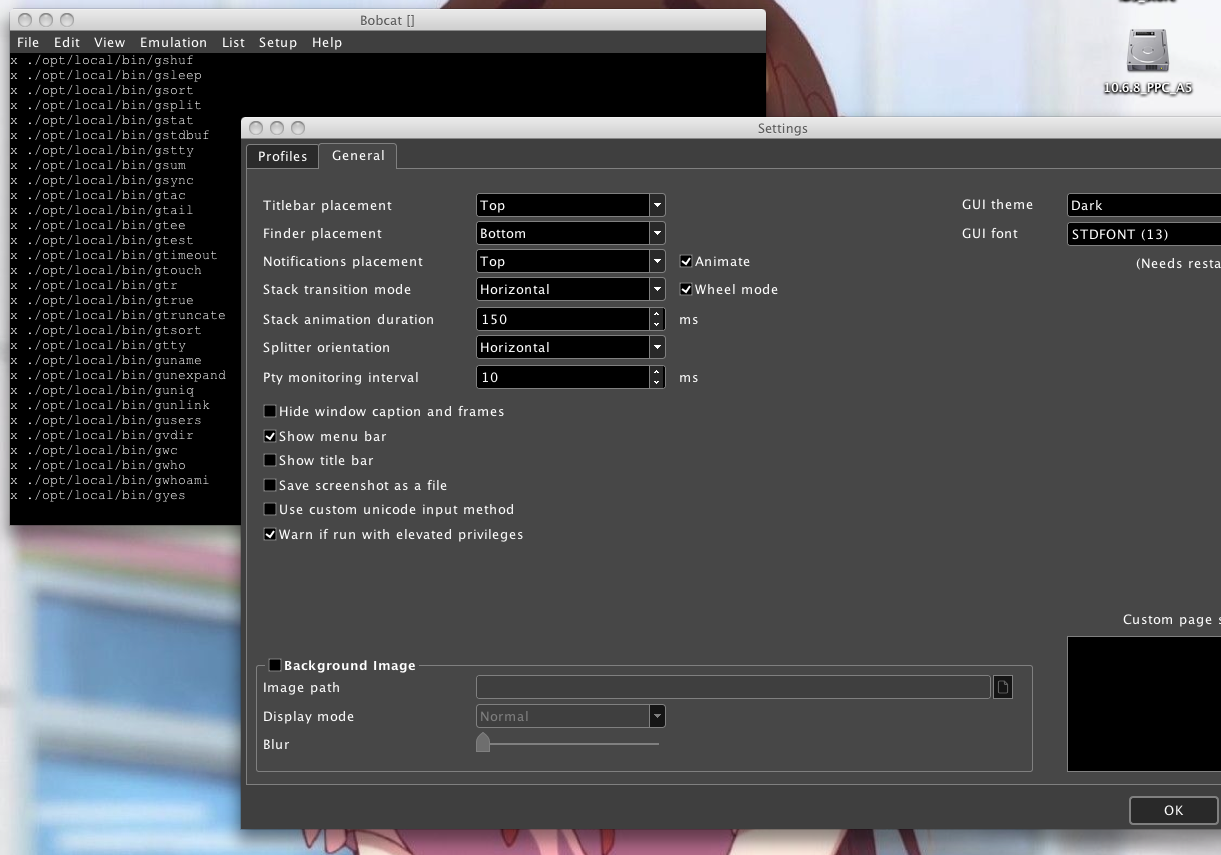This screenshot has width=1221, height=855.
Task: Adjust the Blur slider handle
Action: click(483, 742)
